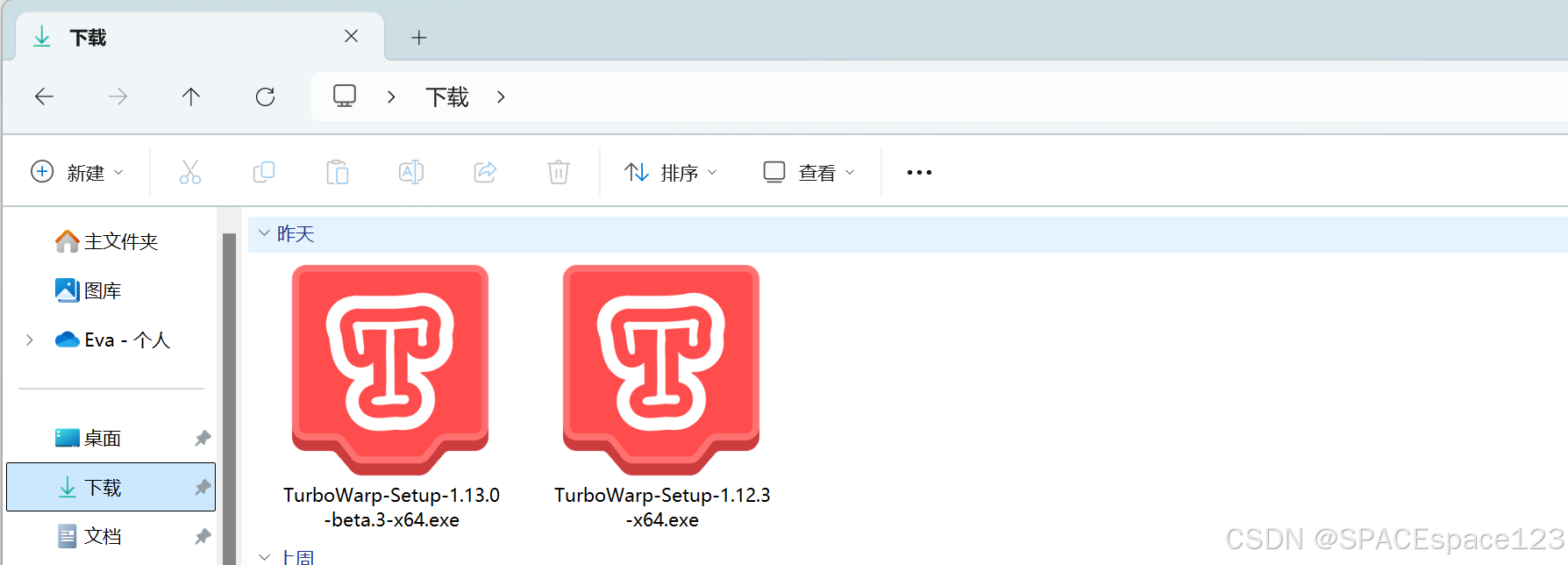Click the pin icon beside sidebar 下载

[203, 487]
